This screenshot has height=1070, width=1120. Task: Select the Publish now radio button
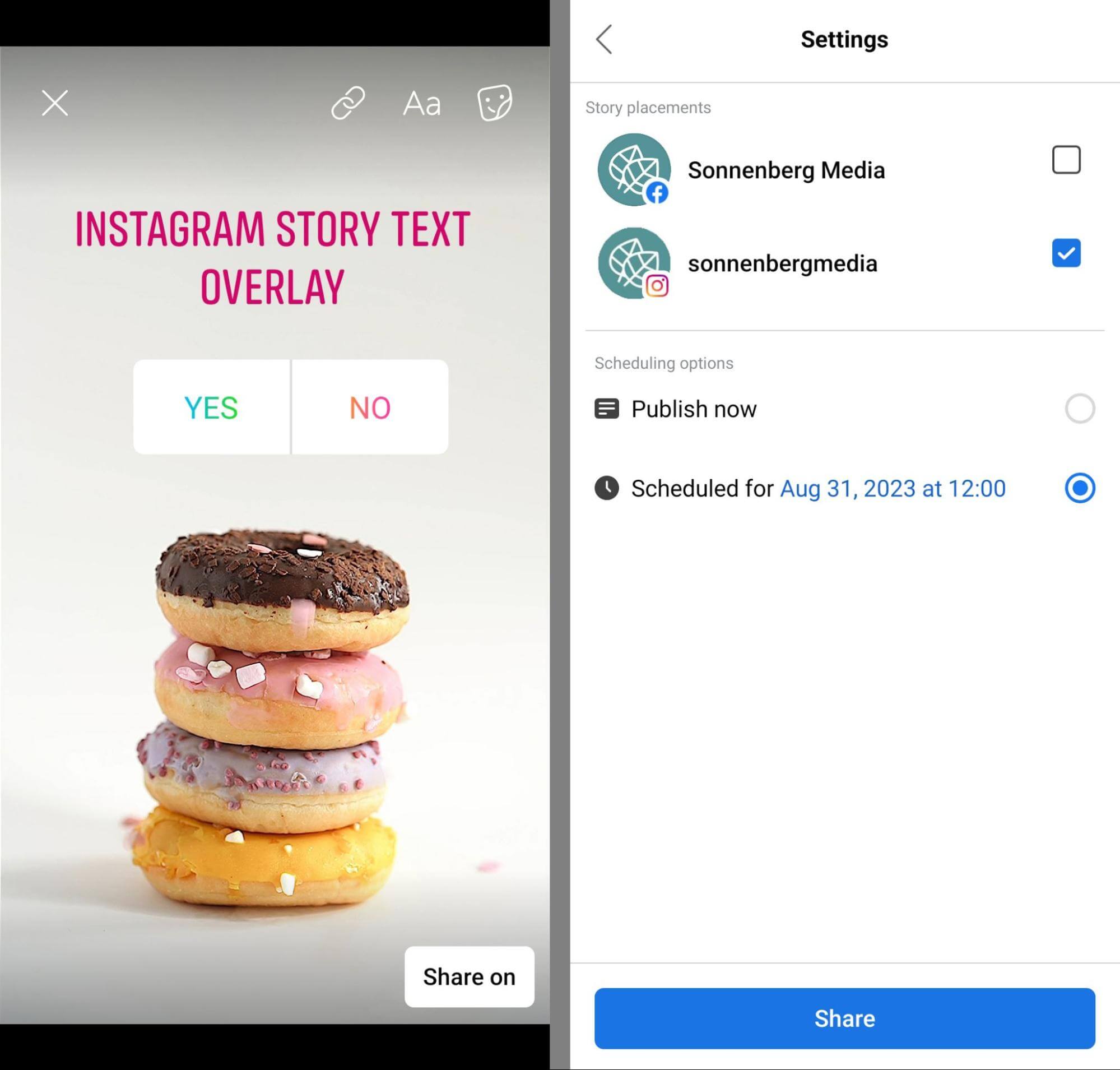1078,407
